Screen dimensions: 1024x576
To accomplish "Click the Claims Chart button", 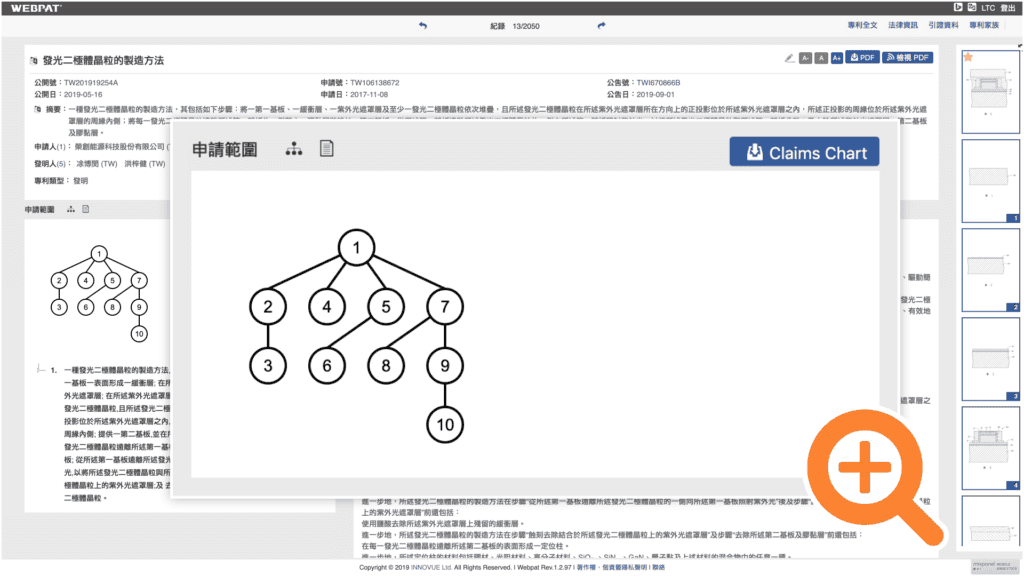I will pos(805,153).
